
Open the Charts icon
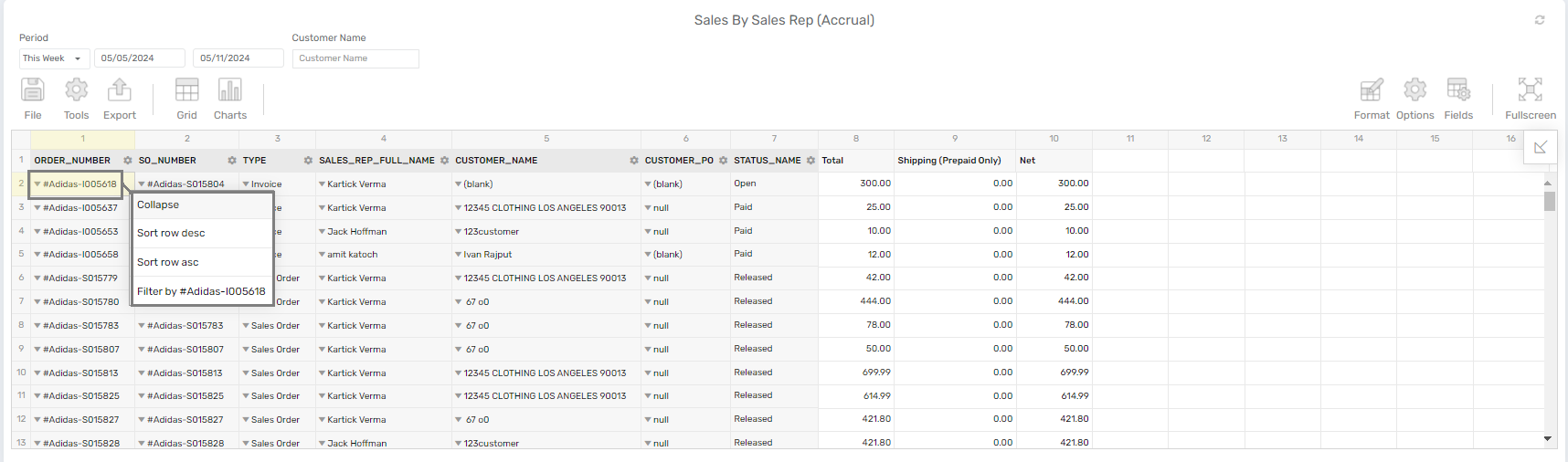pyautogui.click(x=230, y=89)
